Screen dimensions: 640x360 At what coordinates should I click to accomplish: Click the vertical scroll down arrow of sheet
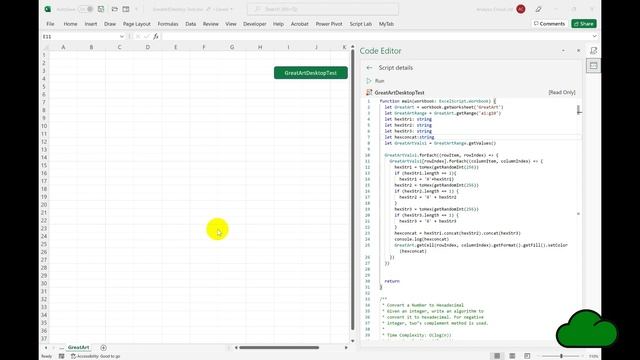(353, 340)
